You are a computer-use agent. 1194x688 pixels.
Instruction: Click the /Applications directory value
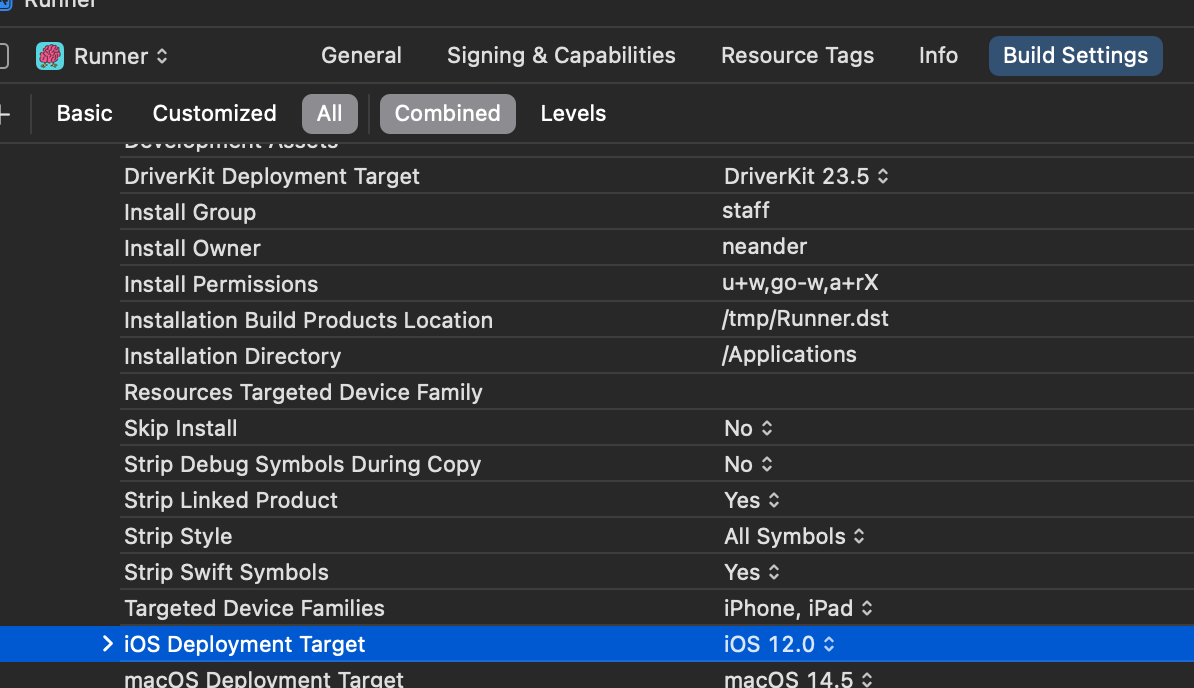click(789, 355)
